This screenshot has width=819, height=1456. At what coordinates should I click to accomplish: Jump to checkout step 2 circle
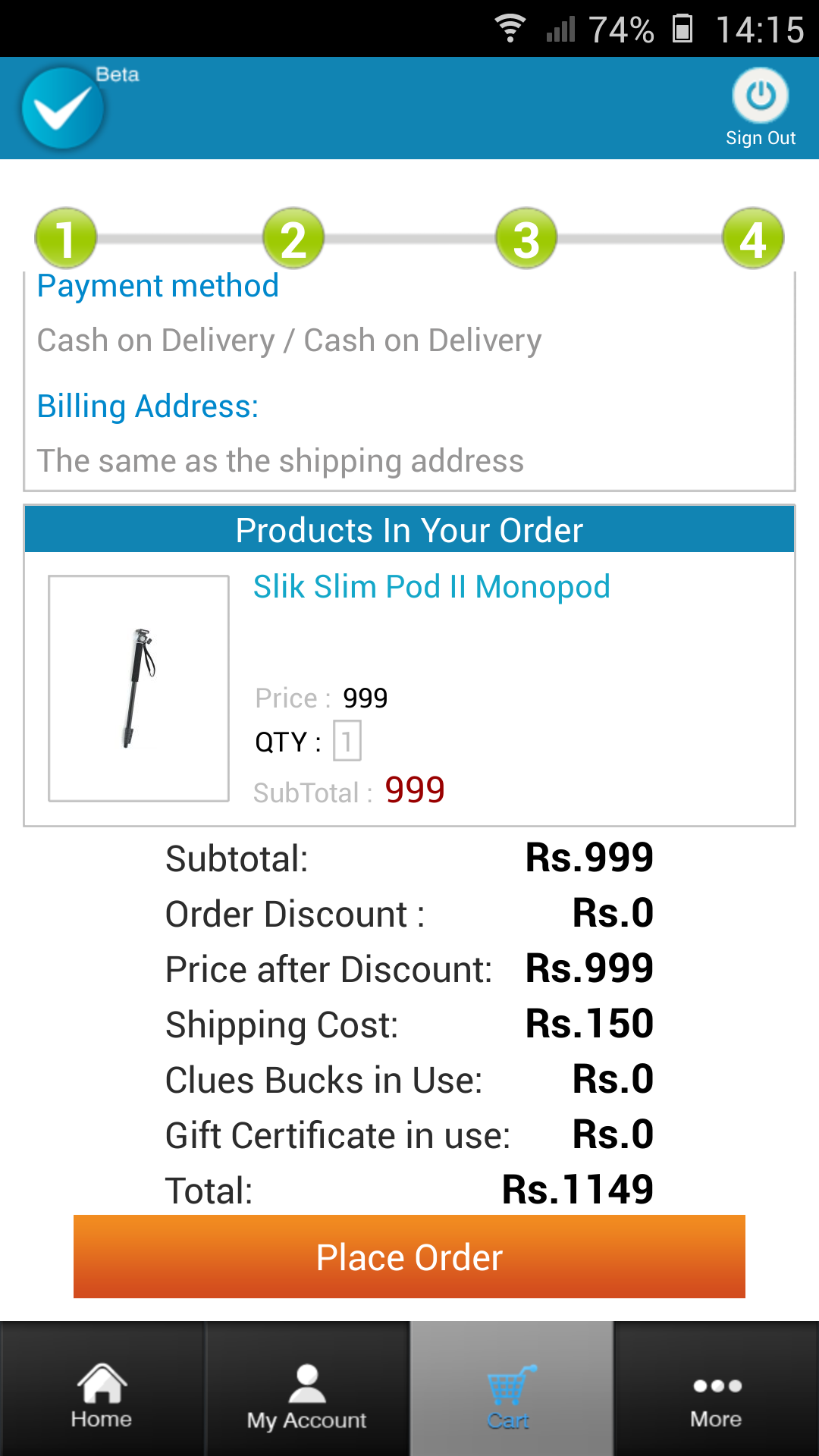pyautogui.click(x=293, y=238)
